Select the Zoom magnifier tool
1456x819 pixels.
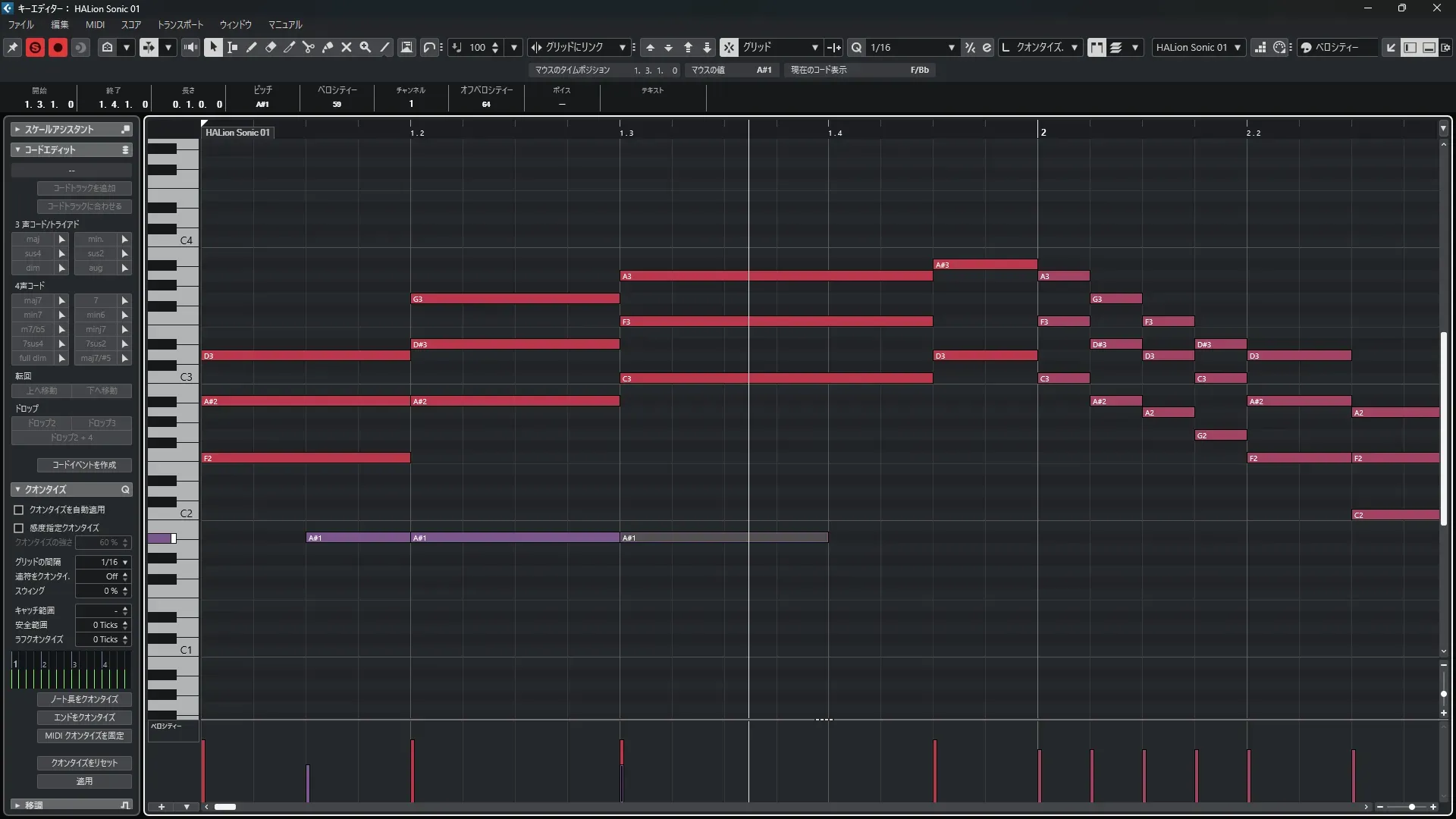tap(366, 47)
